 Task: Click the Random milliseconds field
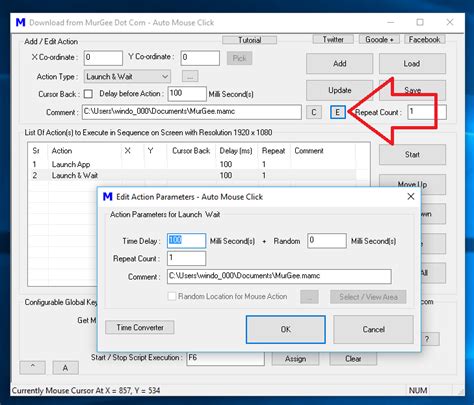click(327, 241)
